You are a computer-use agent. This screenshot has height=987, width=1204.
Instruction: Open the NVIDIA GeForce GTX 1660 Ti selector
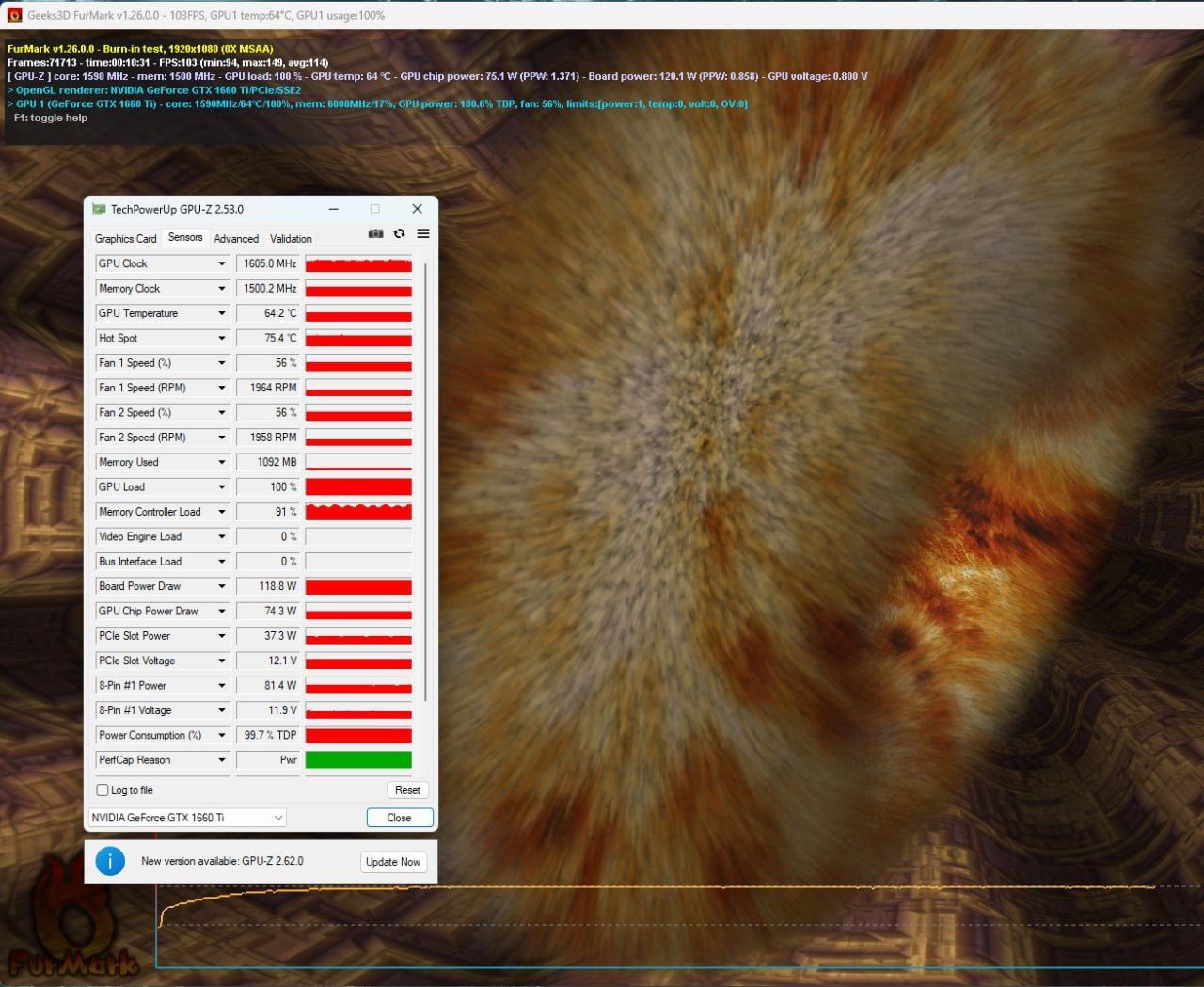pyautogui.click(x=187, y=818)
